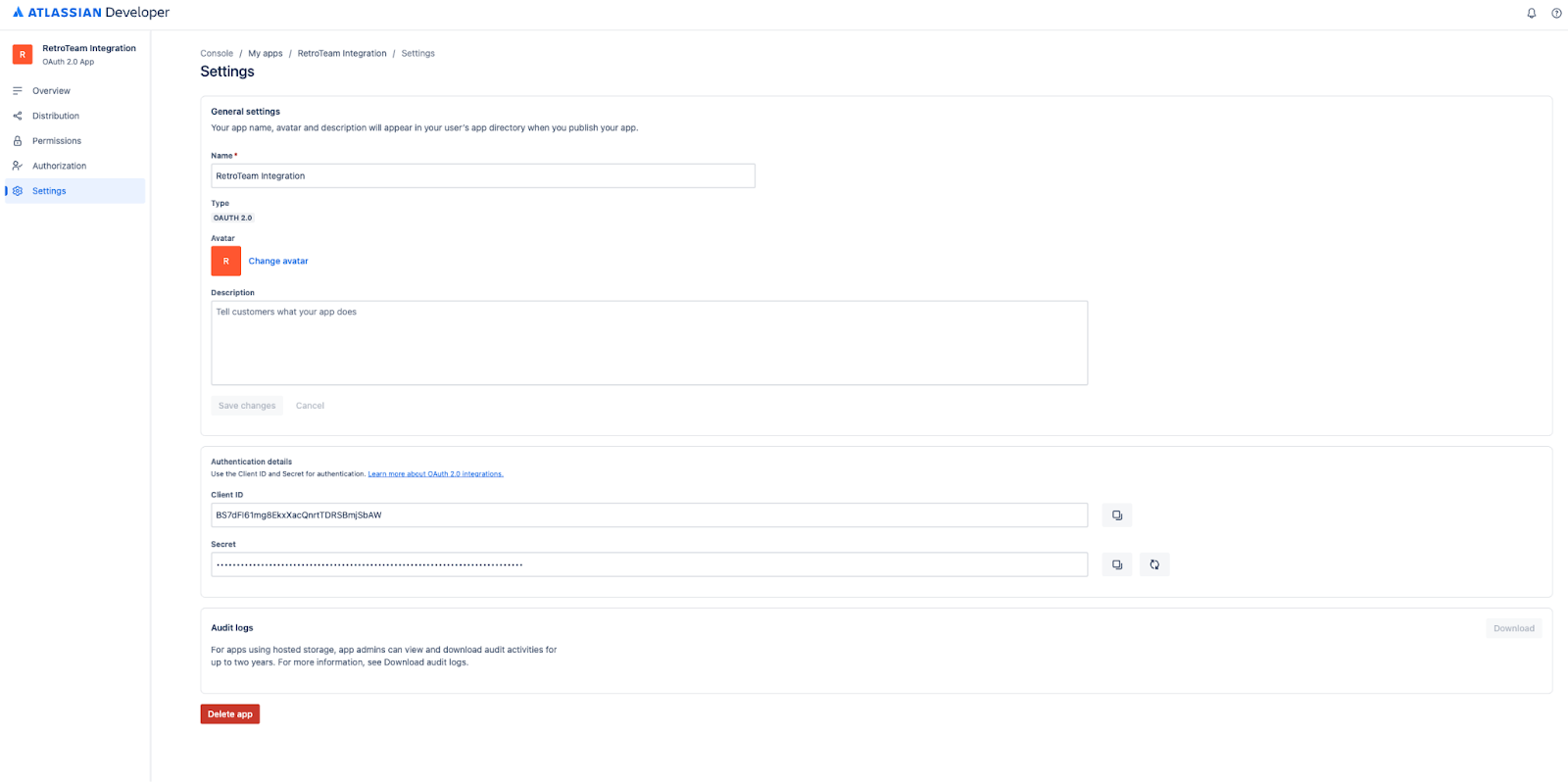
Task: Click the orange R avatar thumbnail under Avatar
Action: pyautogui.click(x=225, y=261)
